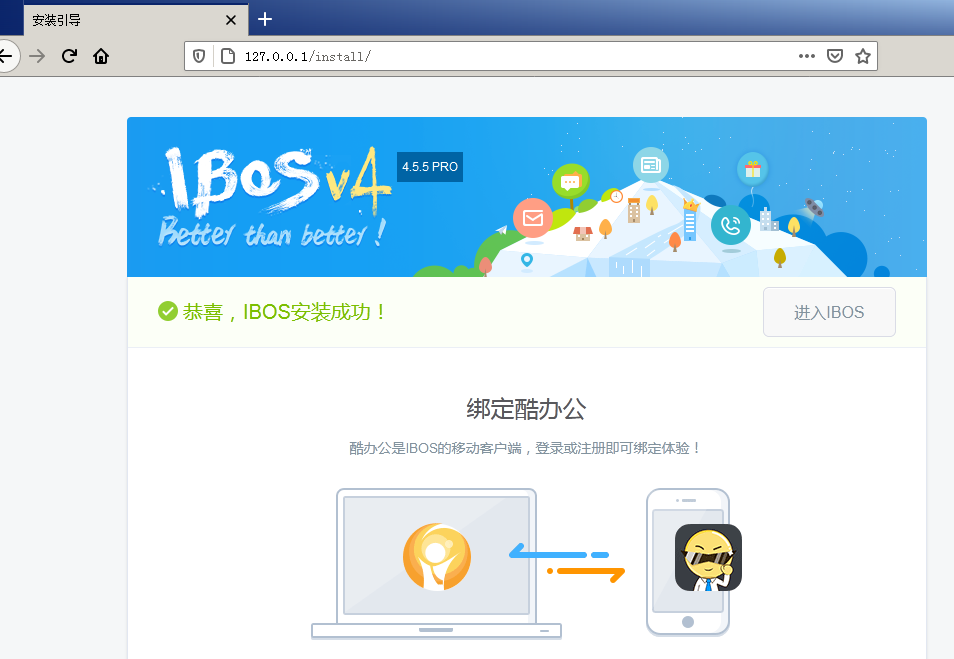Click the map location pin icon

[527, 260]
